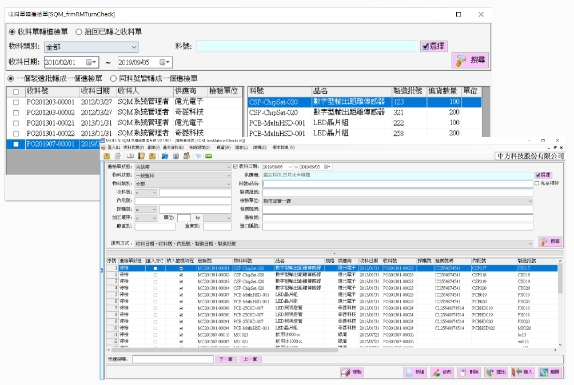The height and width of the screenshot is (385, 574).
Task: Open the last menu bar item
Action: pyautogui.click(x=284, y=147)
